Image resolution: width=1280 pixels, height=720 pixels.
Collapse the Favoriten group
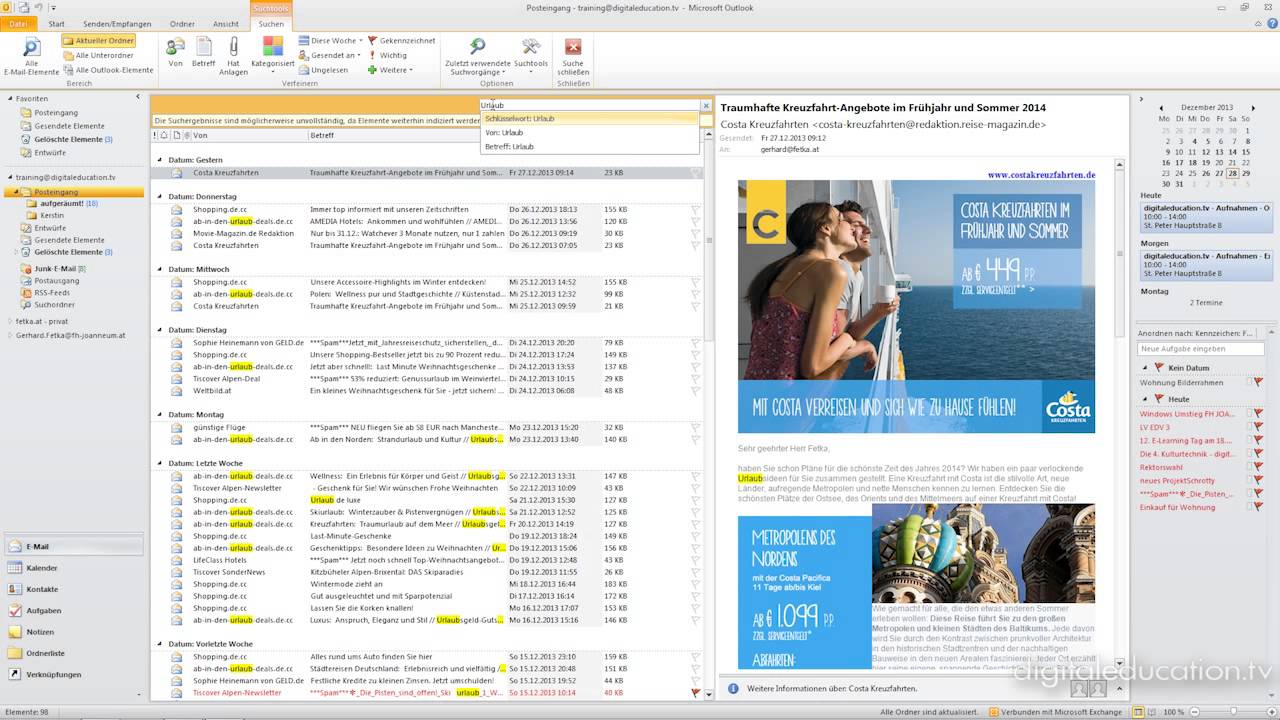(x=11, y=99)
